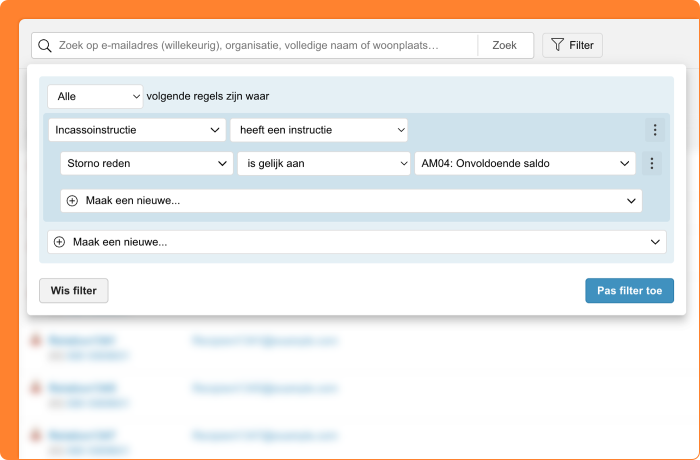Open the Incassoinstructie field dropdown
The image size is (700, 460).
click(x=137, y=130)
